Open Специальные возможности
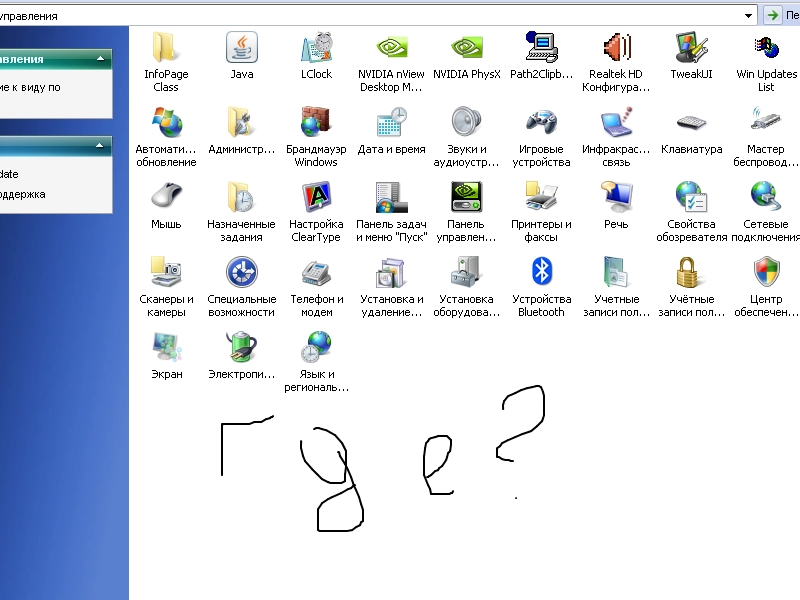Image resolution: width=800 pixels, height=600 pixels. [241, 272]
